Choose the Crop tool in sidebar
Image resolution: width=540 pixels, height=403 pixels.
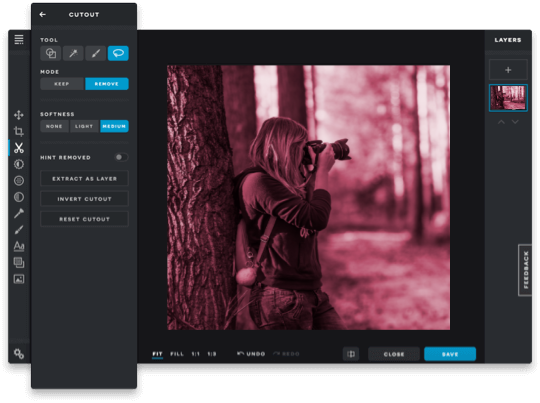[19, 131]
